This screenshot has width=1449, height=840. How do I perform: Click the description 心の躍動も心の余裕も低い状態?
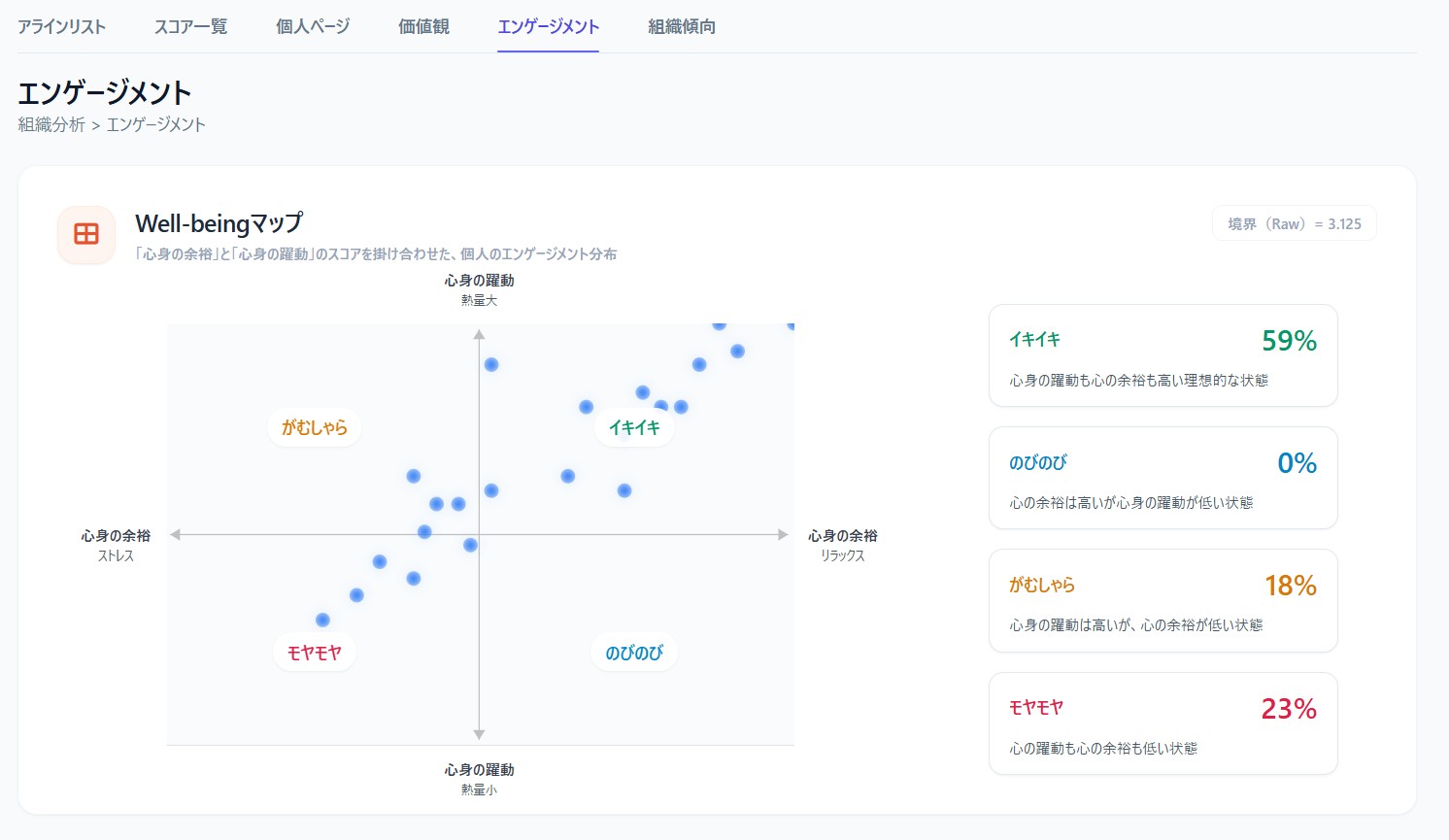point(1103,749)
